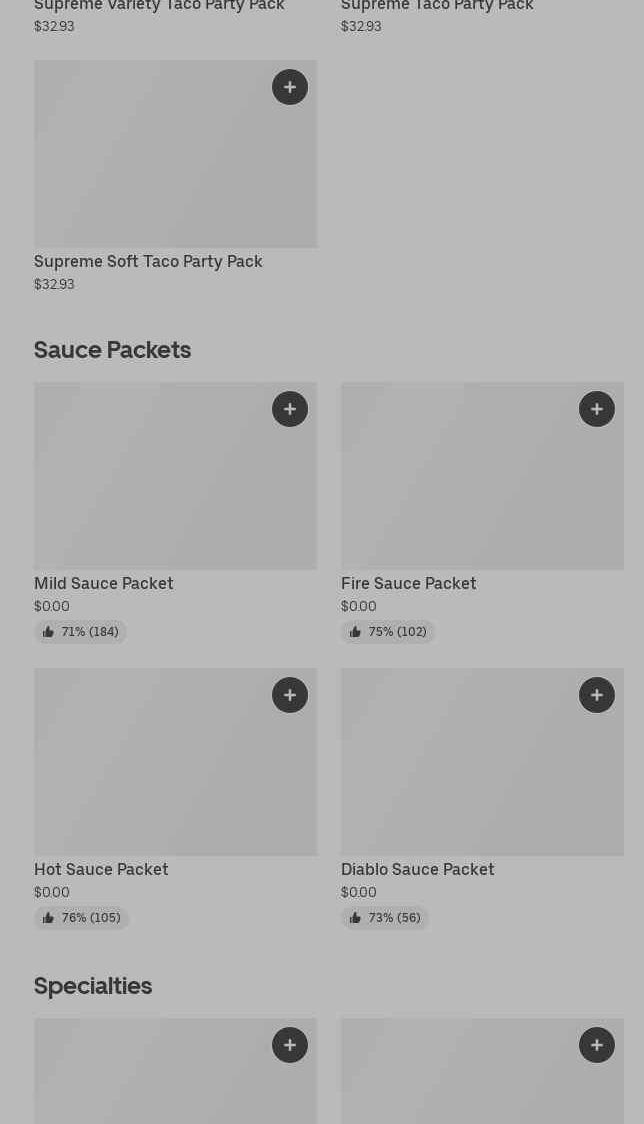The height and width of the screenshot is (1124, 644).
Task: Add Supreme Soft Taco Party Pack to cart
Action: pyautogui.click(x=290, y=87)
